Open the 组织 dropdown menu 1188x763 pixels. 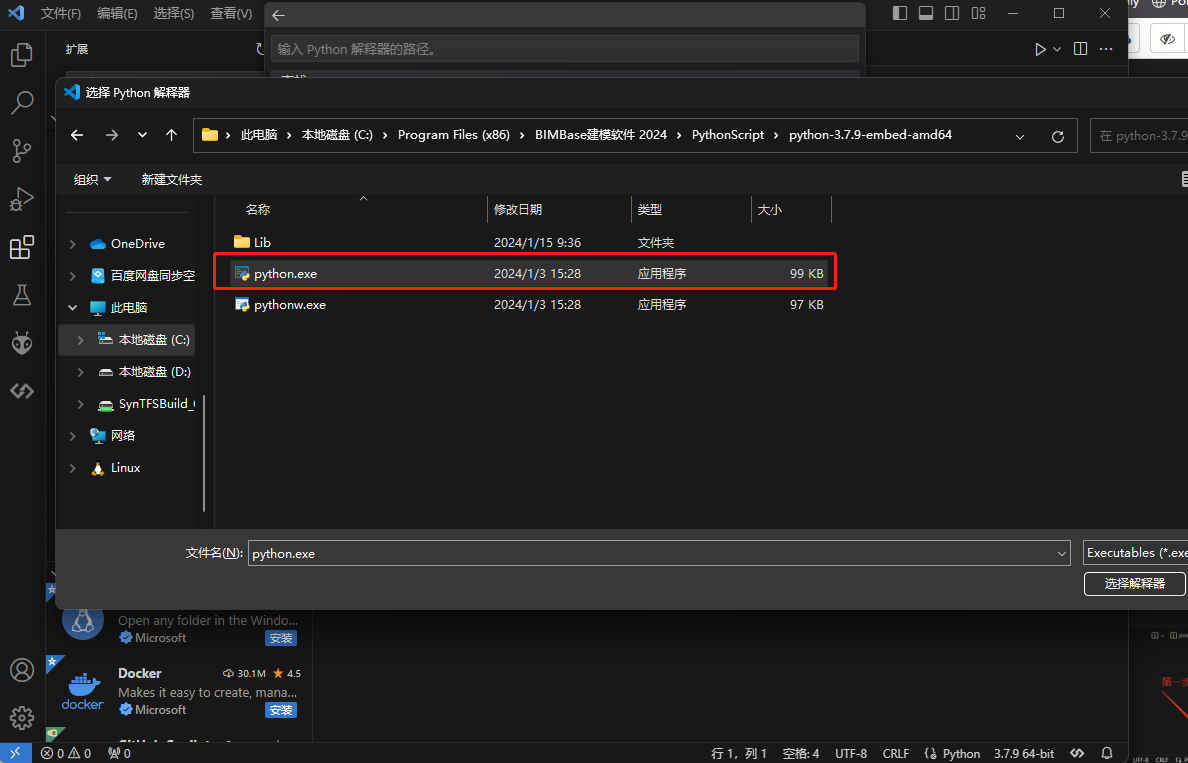[92, 180]
